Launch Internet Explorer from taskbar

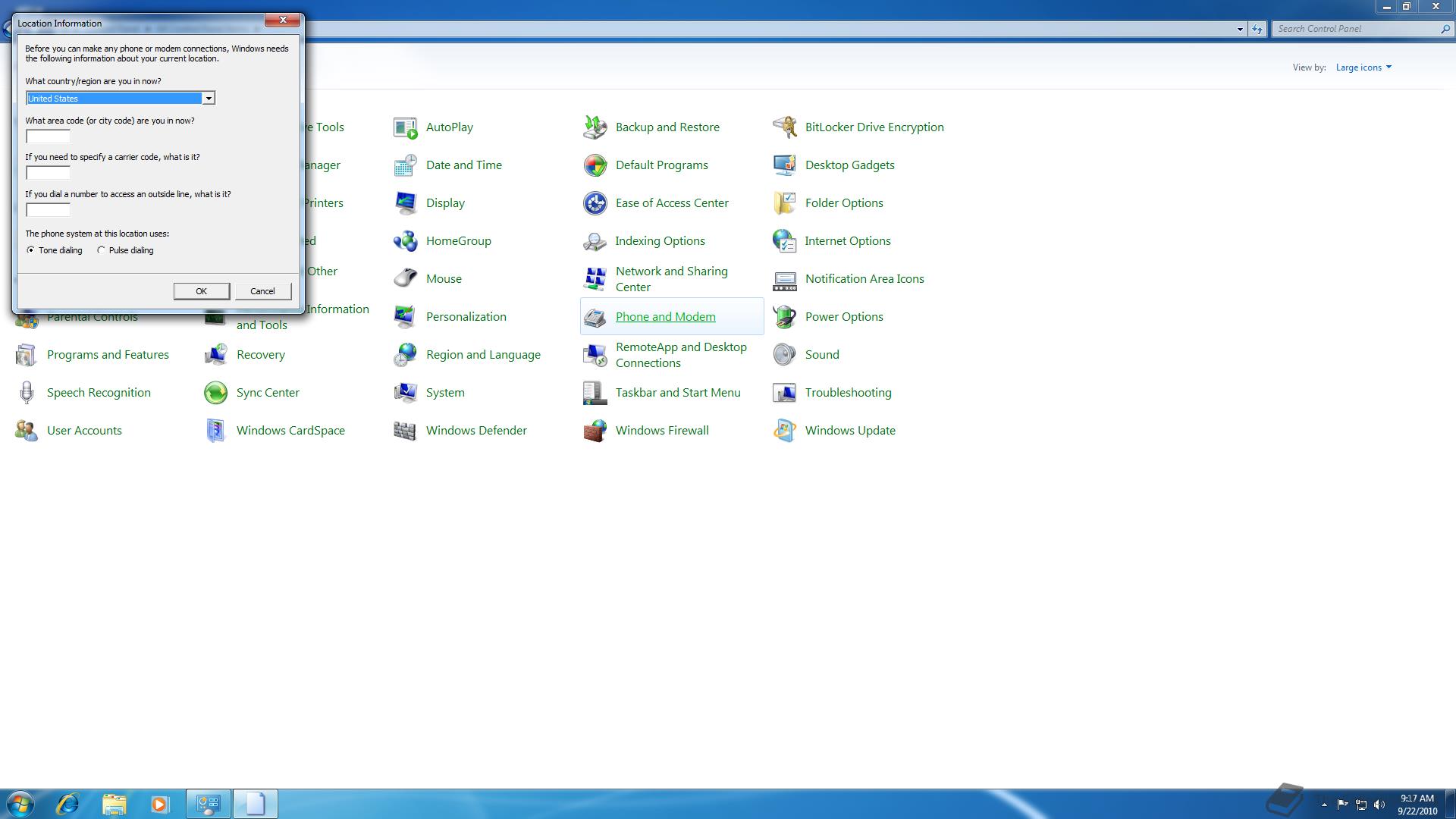(x=68, y=804)
